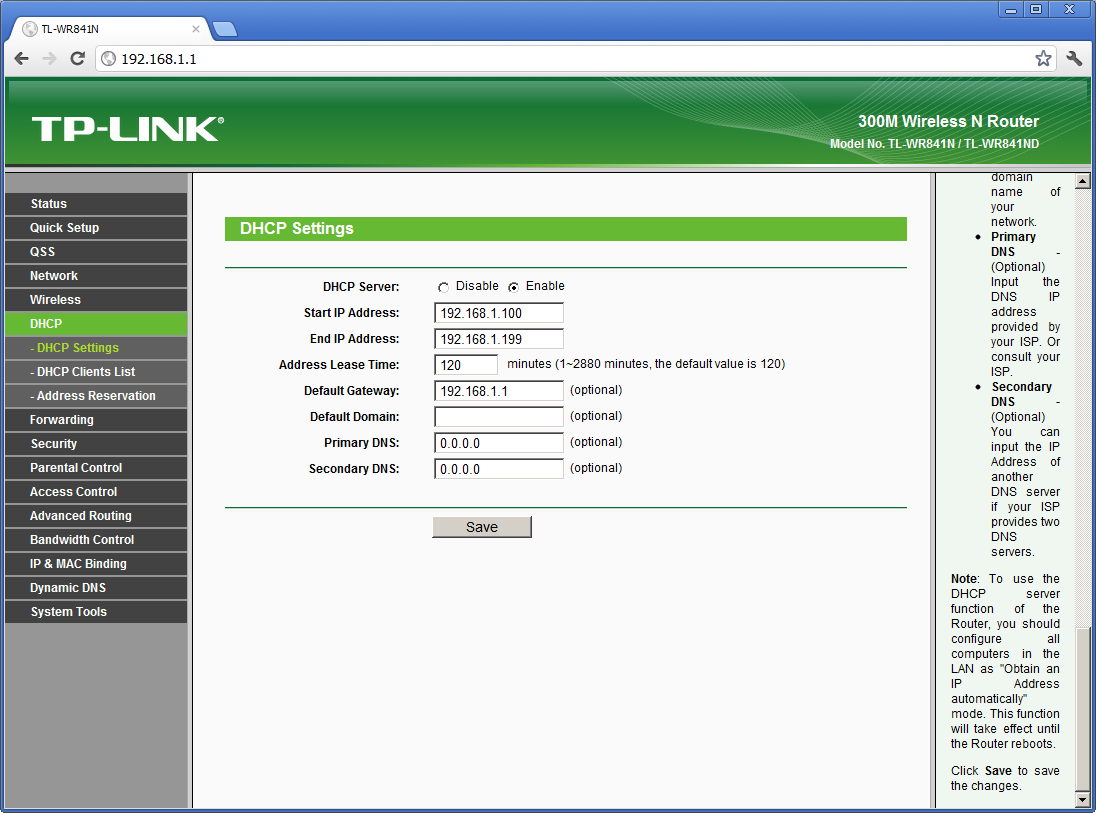Click the DHCP Settings page heading

coord(297,229)
